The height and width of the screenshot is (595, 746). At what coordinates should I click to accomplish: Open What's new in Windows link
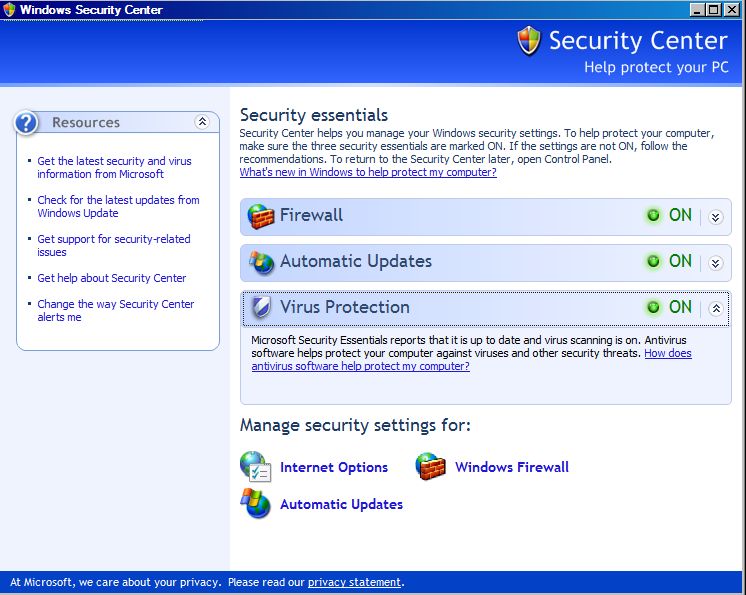tap(368, 172)
